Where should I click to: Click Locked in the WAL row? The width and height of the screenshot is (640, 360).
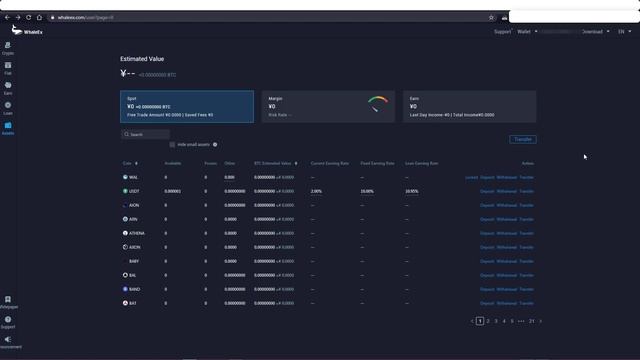pyautogui.click(x=471, y=178)
